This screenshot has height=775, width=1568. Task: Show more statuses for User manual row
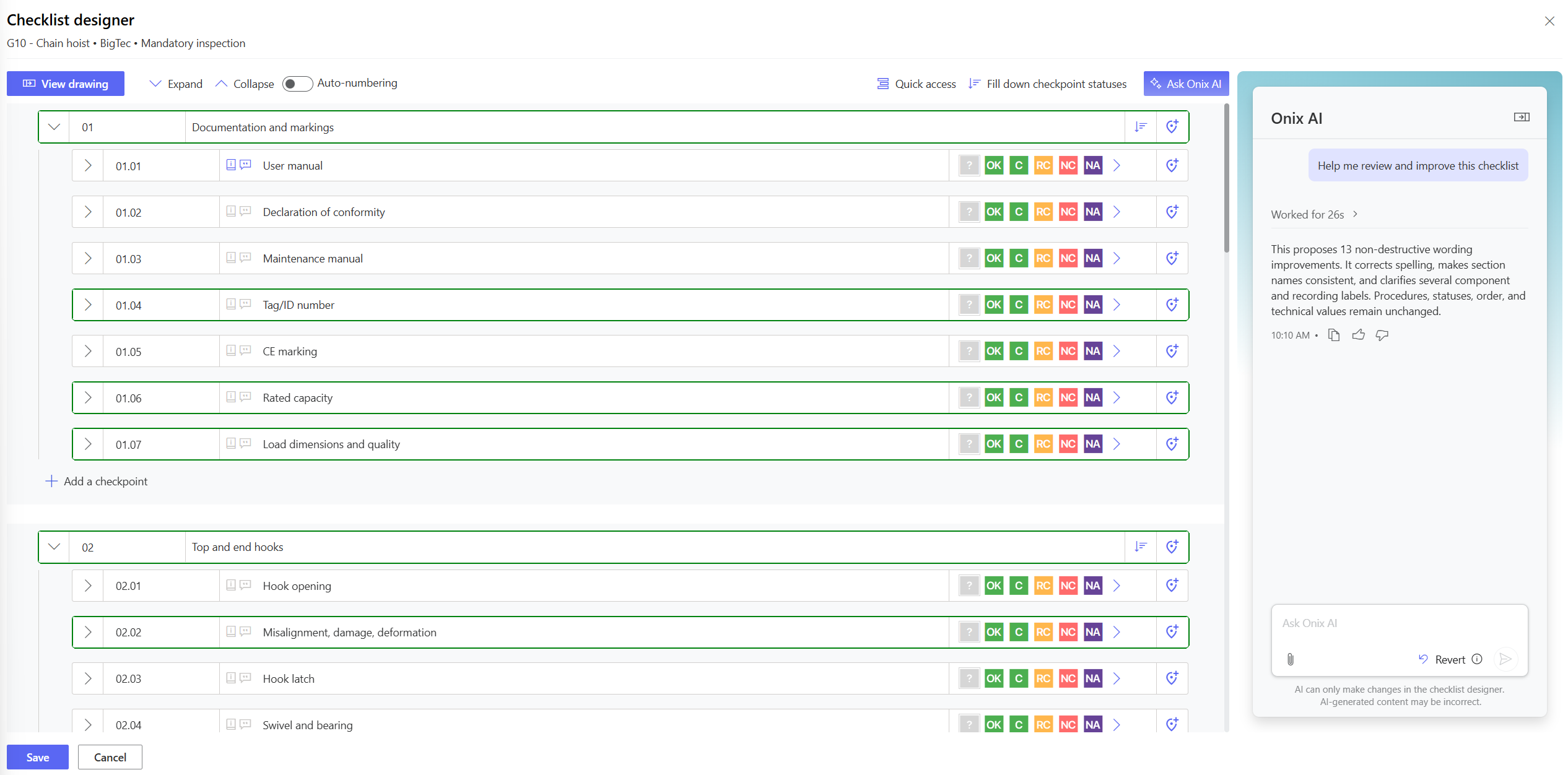(x=1117, y=165)
